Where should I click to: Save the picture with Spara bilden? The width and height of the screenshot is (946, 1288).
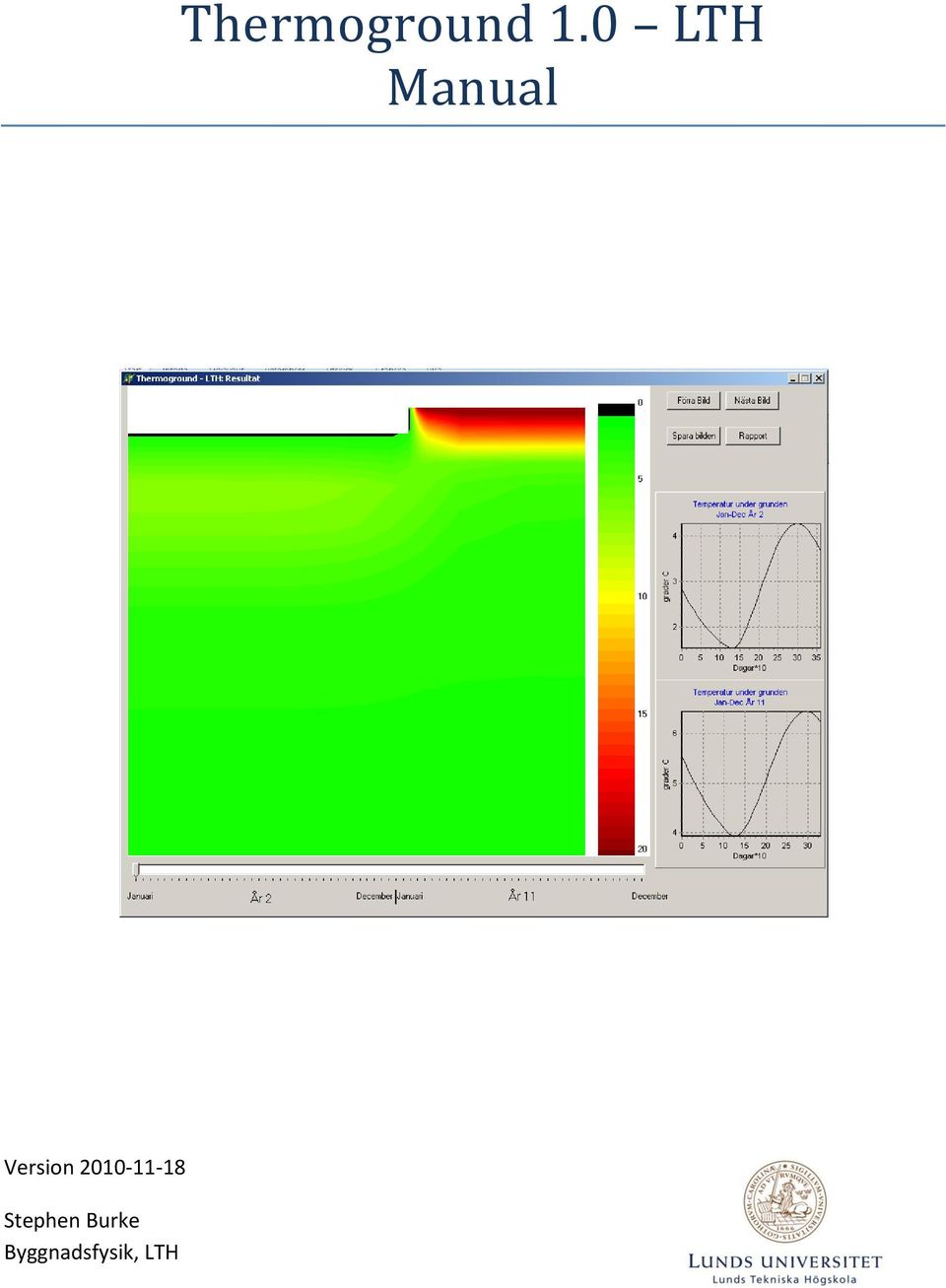694,436
